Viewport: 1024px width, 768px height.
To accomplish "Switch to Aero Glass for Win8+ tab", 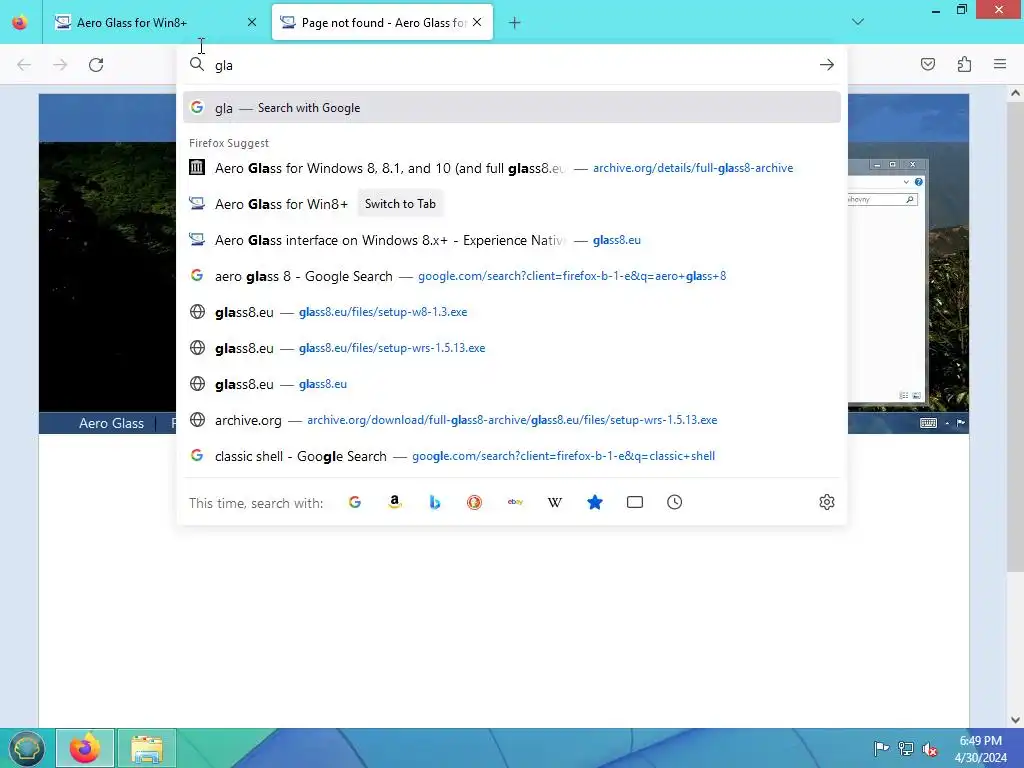I will 157,23.
